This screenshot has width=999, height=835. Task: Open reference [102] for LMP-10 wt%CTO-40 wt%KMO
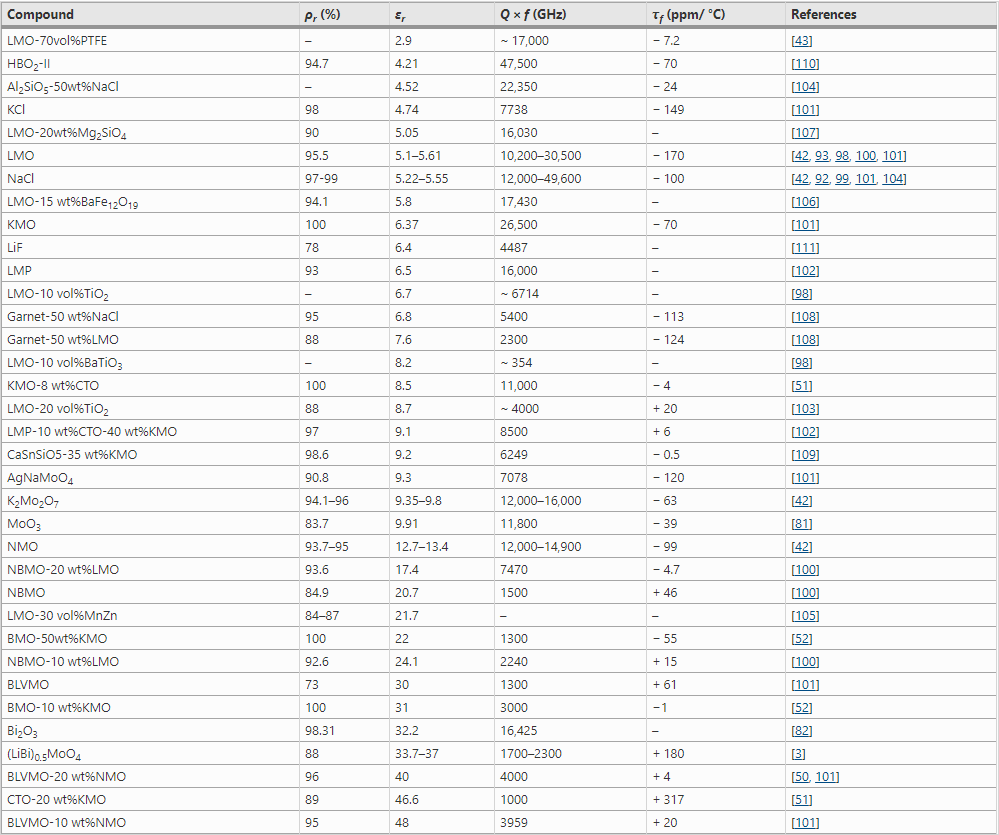805,431
